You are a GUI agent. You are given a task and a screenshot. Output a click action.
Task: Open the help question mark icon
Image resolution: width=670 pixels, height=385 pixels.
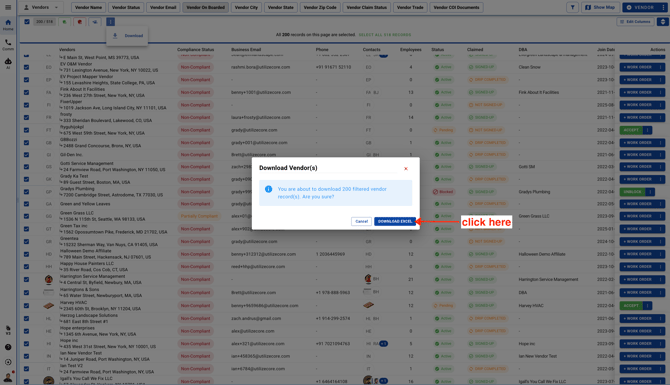coord(8,347)
